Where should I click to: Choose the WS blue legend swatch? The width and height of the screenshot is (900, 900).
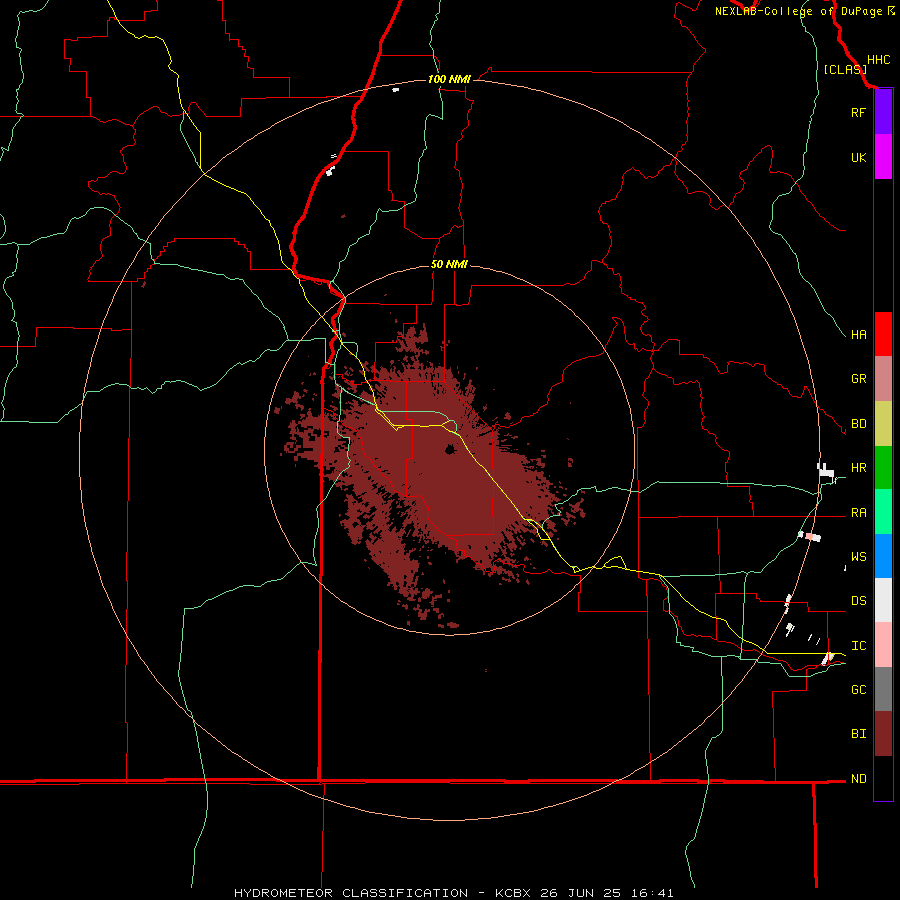(883, 556)
